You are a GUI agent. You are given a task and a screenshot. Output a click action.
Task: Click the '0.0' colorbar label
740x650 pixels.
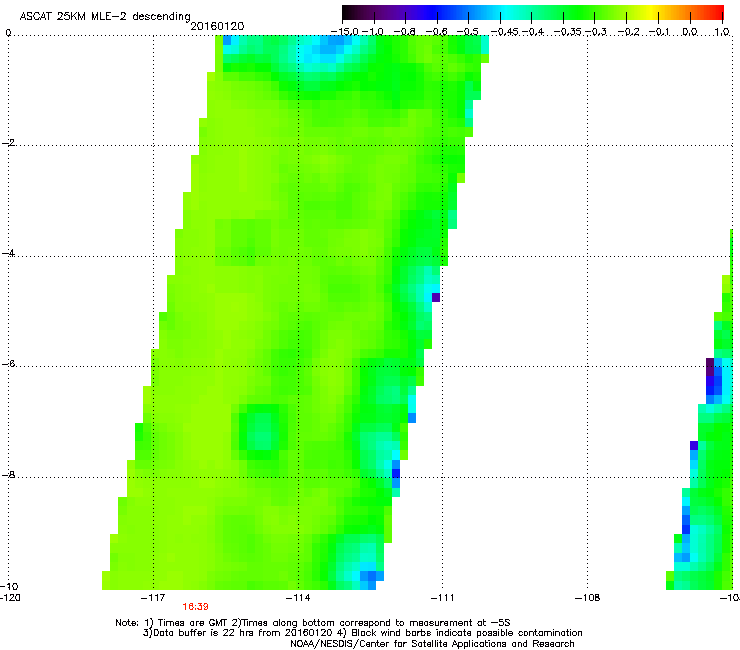tap(690, 32)
